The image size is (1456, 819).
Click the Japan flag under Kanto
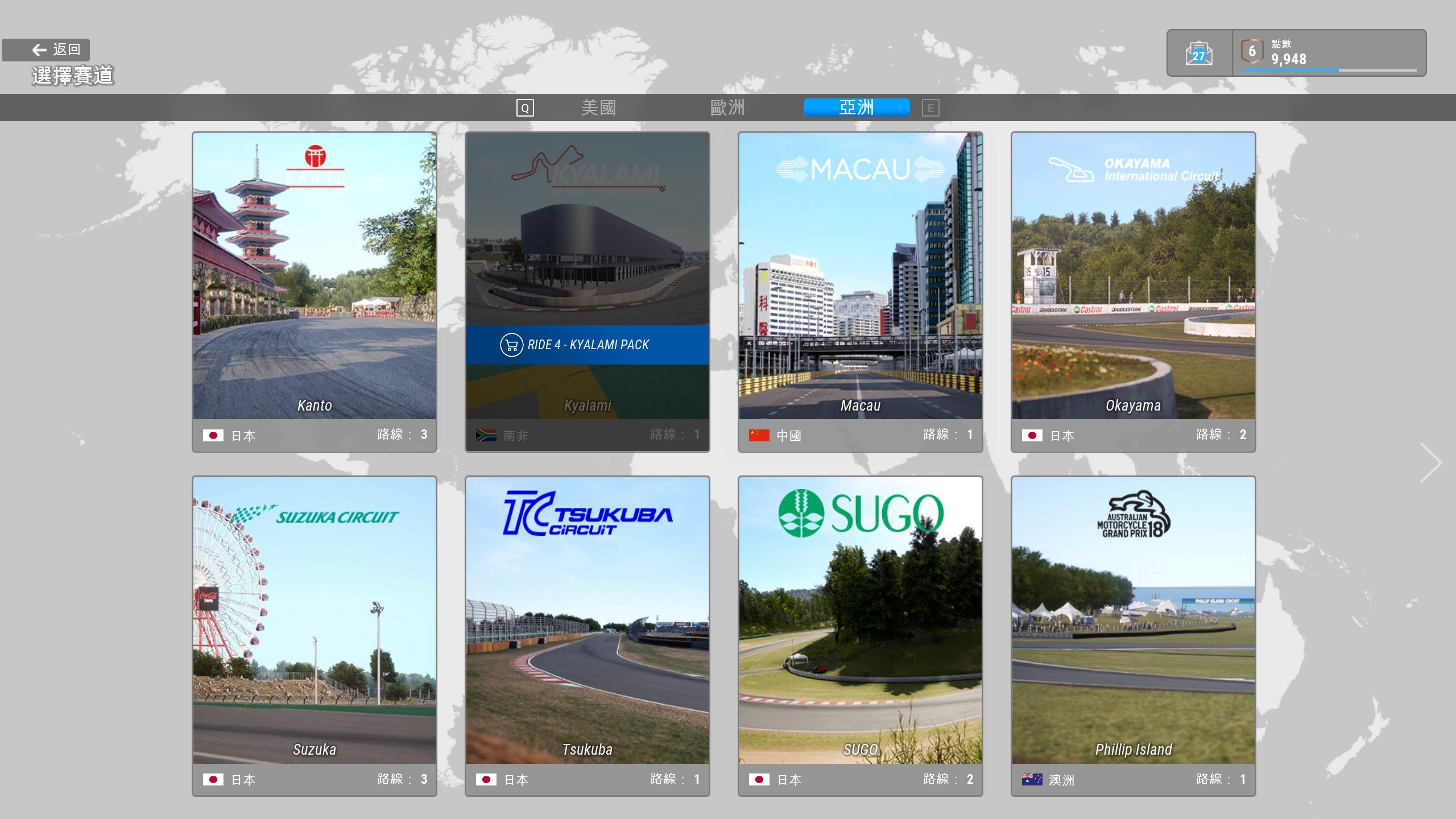click(213, 436)
